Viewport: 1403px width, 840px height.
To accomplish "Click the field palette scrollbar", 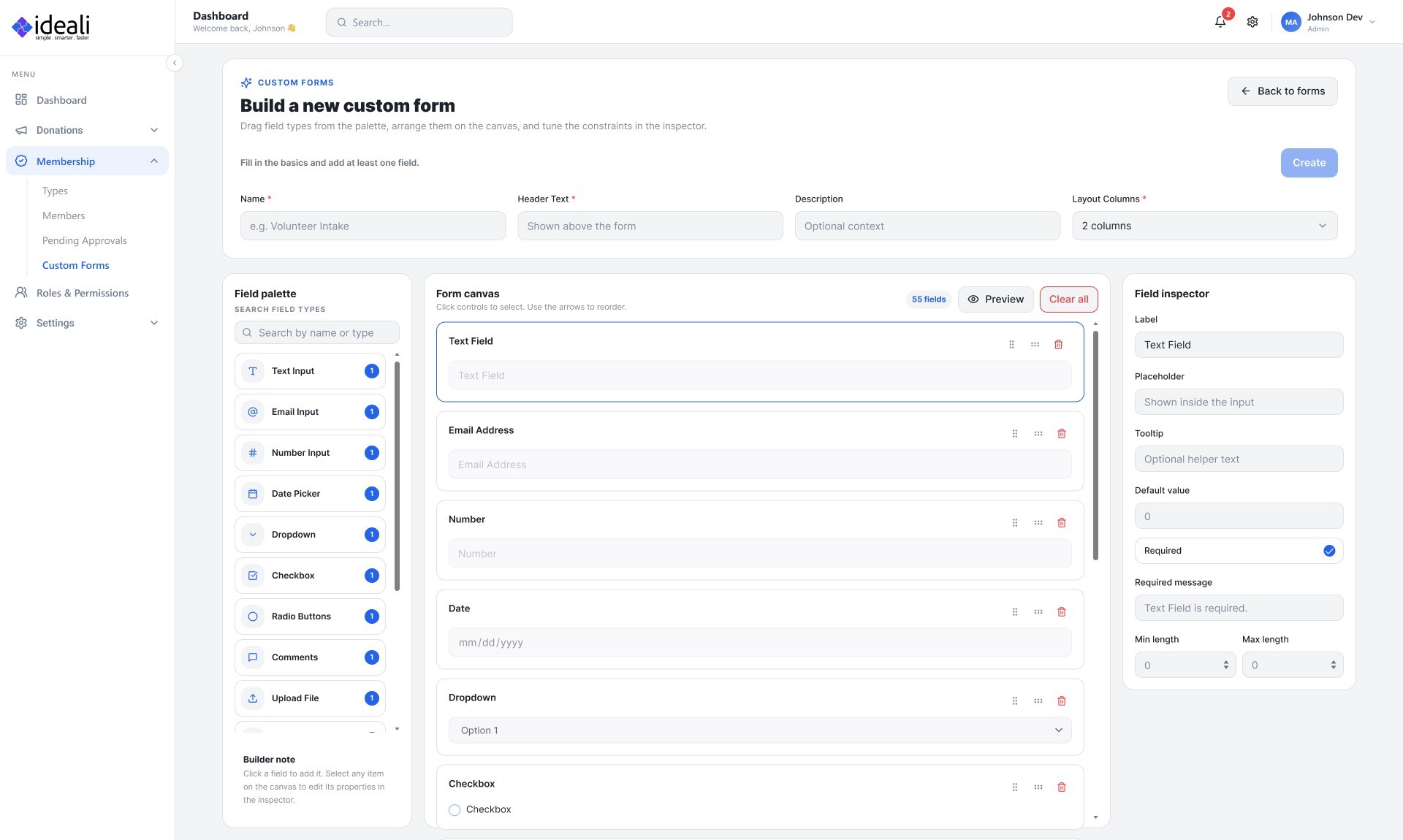I will click(397, 476).
